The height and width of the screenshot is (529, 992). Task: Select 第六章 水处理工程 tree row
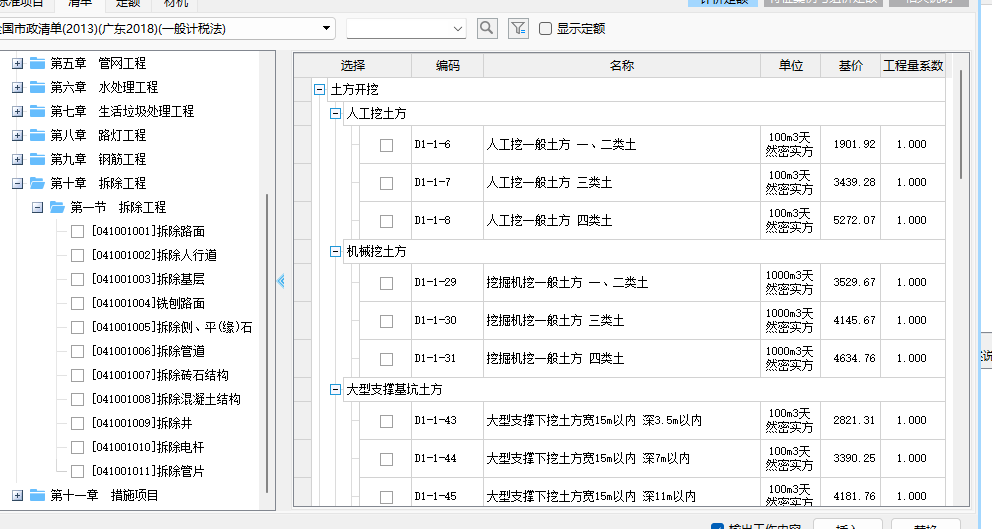(104, 87)
